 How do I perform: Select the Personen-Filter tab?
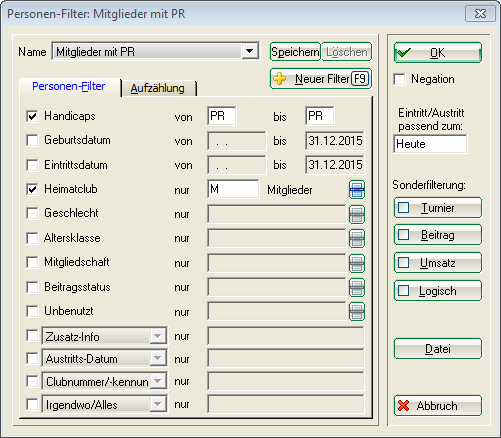tap(69, 87)
